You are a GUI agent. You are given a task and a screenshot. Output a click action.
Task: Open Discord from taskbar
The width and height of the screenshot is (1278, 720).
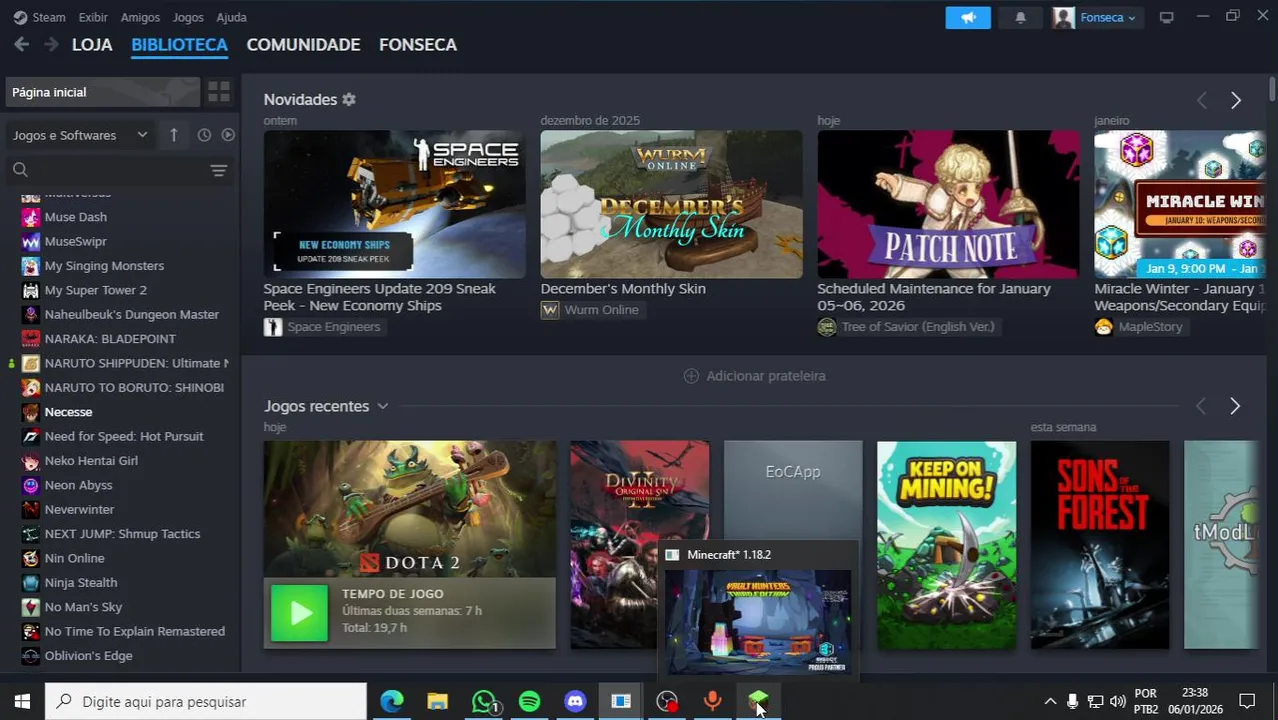click(575, 702)
